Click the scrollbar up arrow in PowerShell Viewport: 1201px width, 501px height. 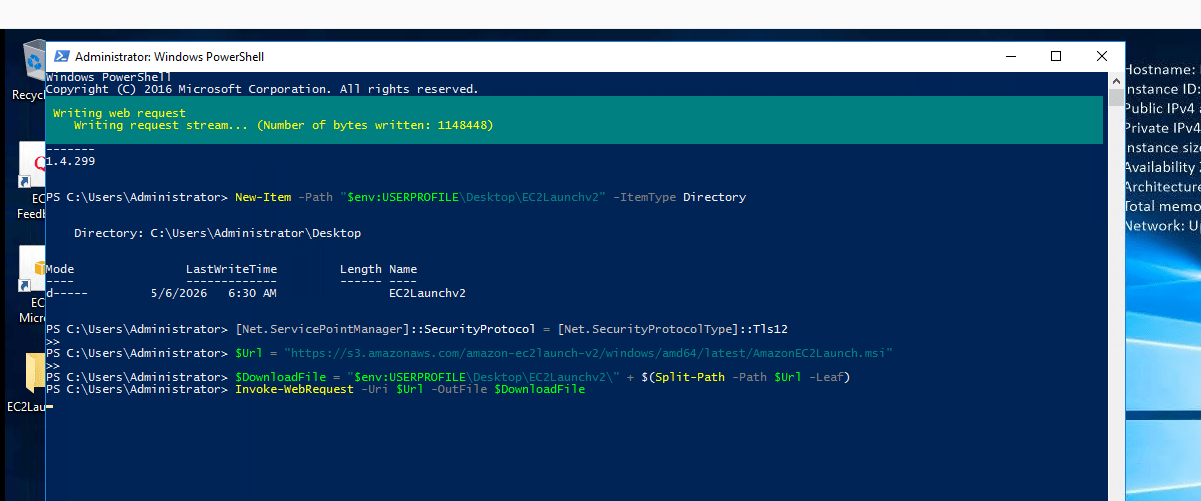1115,80
